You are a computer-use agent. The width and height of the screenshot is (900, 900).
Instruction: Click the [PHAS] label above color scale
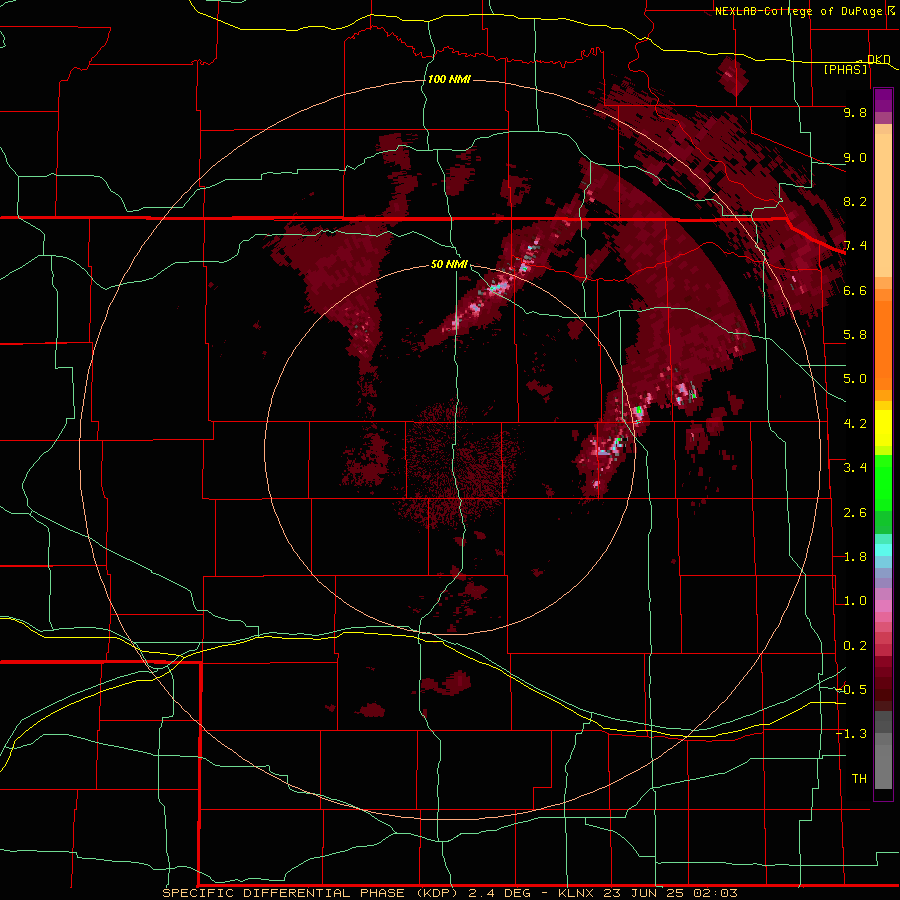845,70
